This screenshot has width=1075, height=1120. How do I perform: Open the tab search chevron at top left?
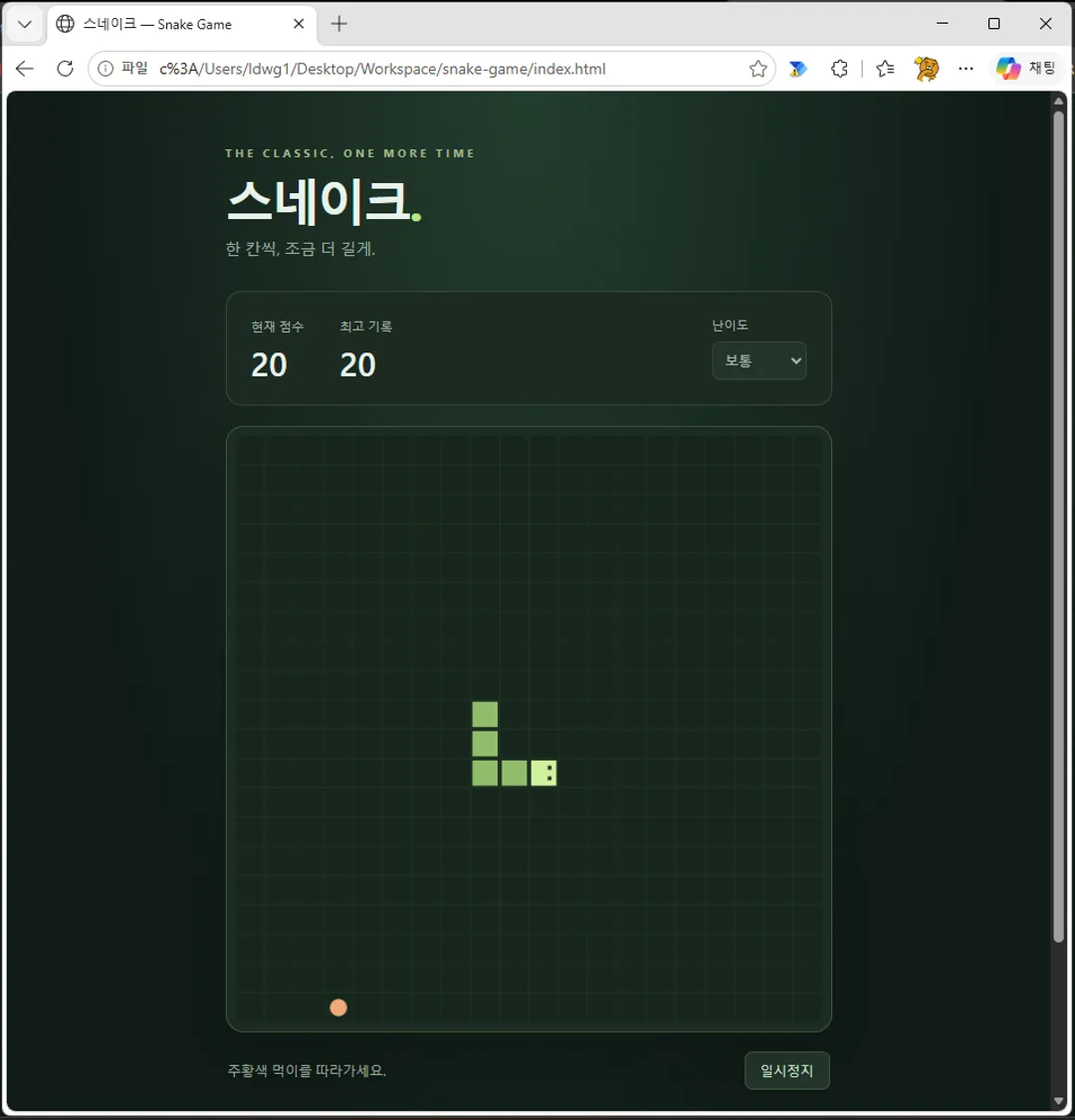[25, 24]
